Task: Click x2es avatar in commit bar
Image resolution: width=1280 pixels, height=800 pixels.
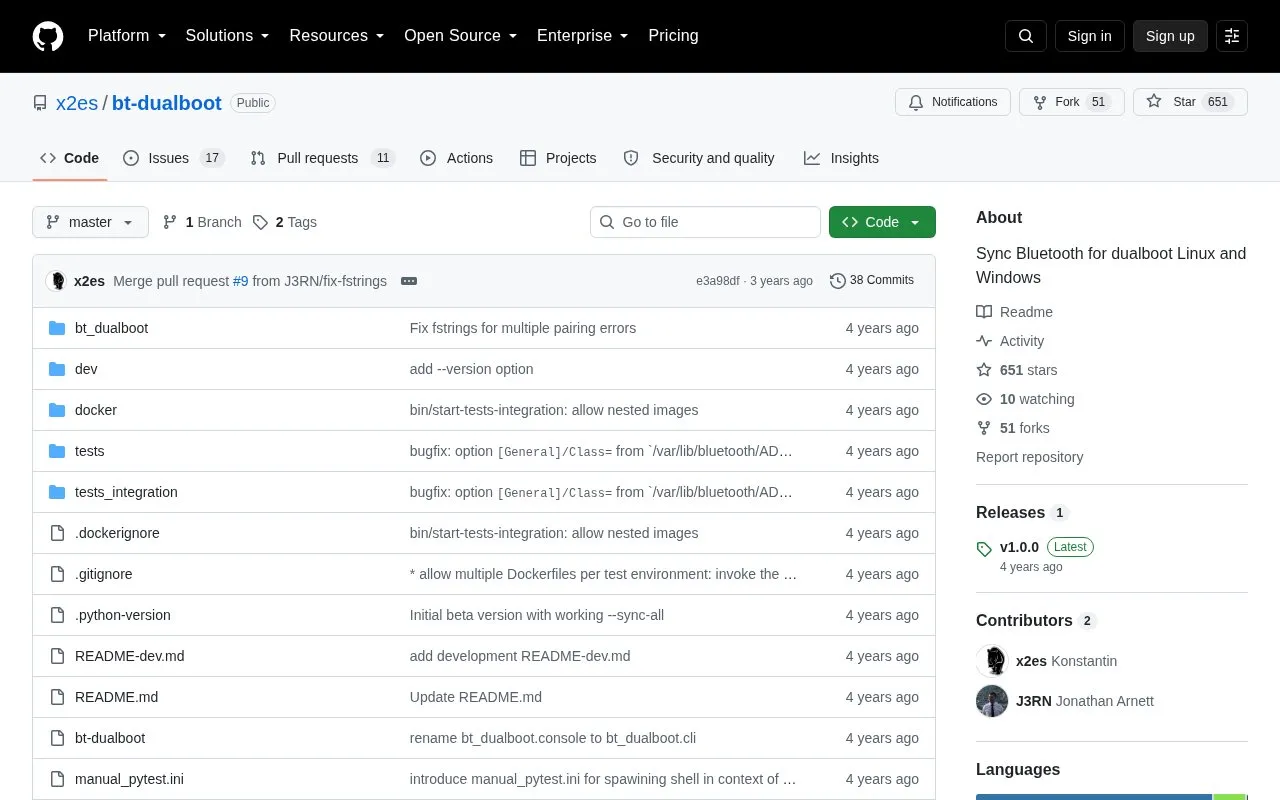Action: (56, 281)
